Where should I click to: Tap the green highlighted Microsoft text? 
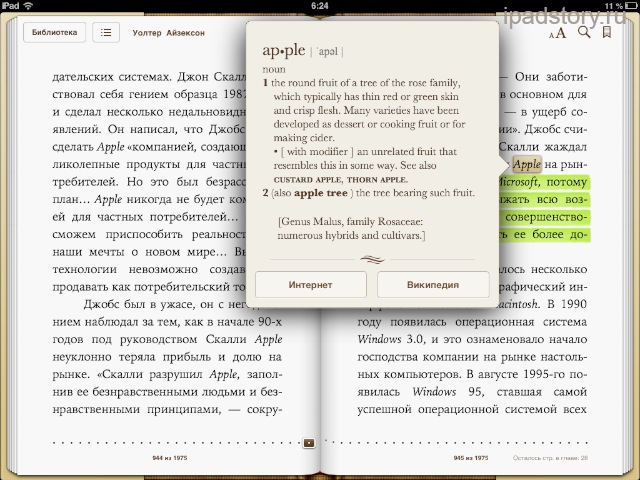[x=518, y=182]
